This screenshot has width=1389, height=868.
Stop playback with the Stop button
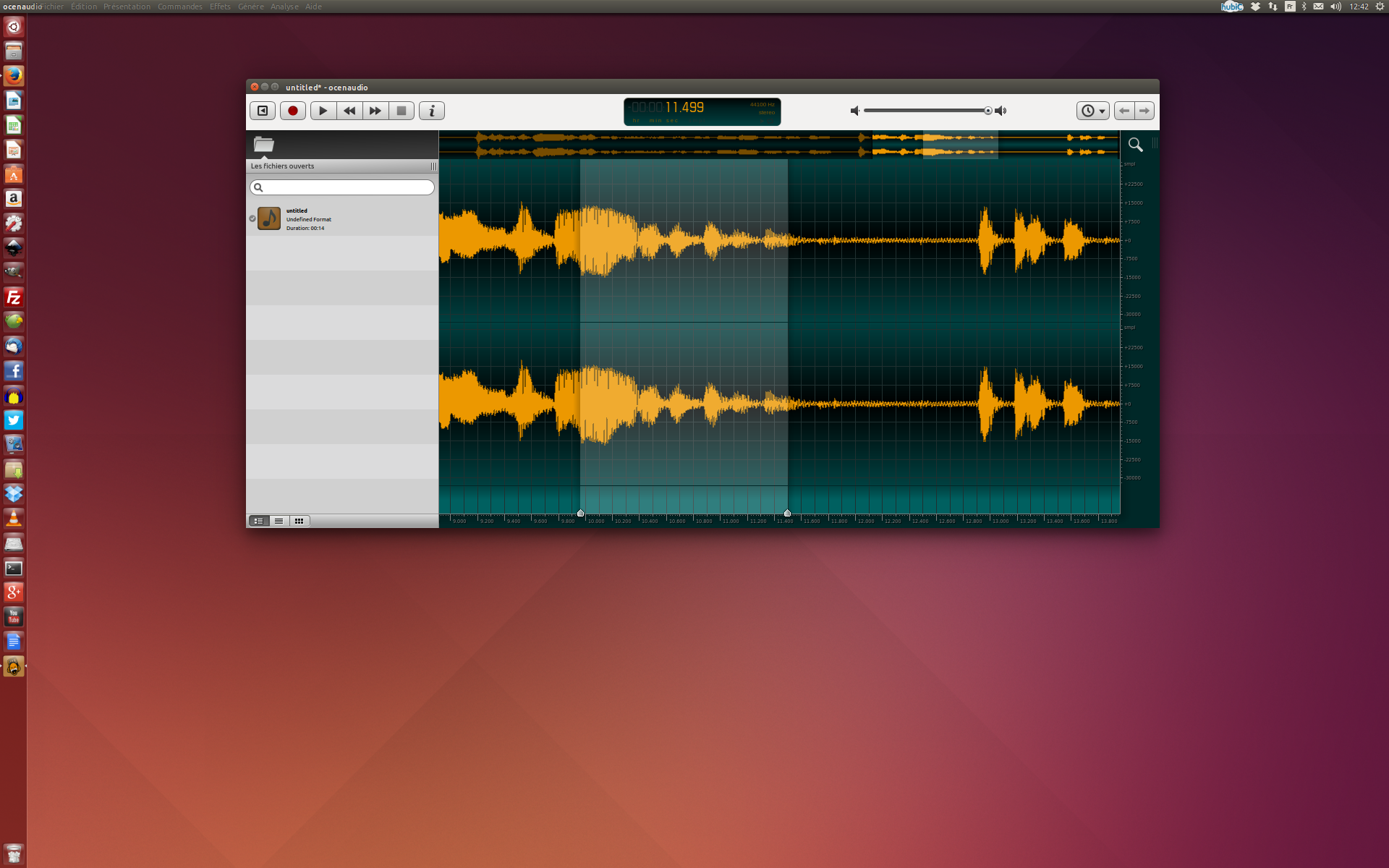[x=402, y=111]
